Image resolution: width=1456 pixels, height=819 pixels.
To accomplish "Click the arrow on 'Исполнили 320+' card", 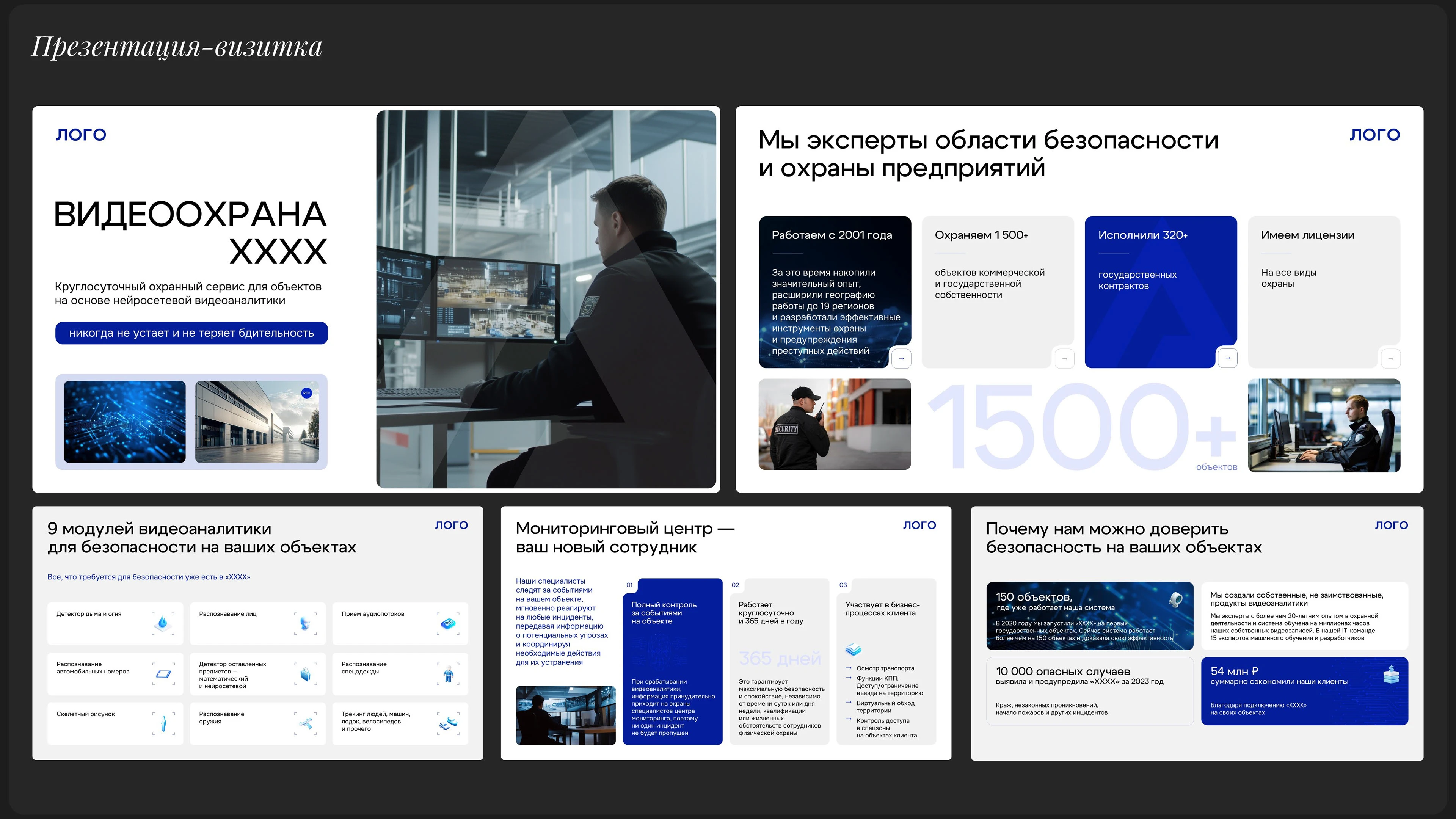I will coord(1228,358).
